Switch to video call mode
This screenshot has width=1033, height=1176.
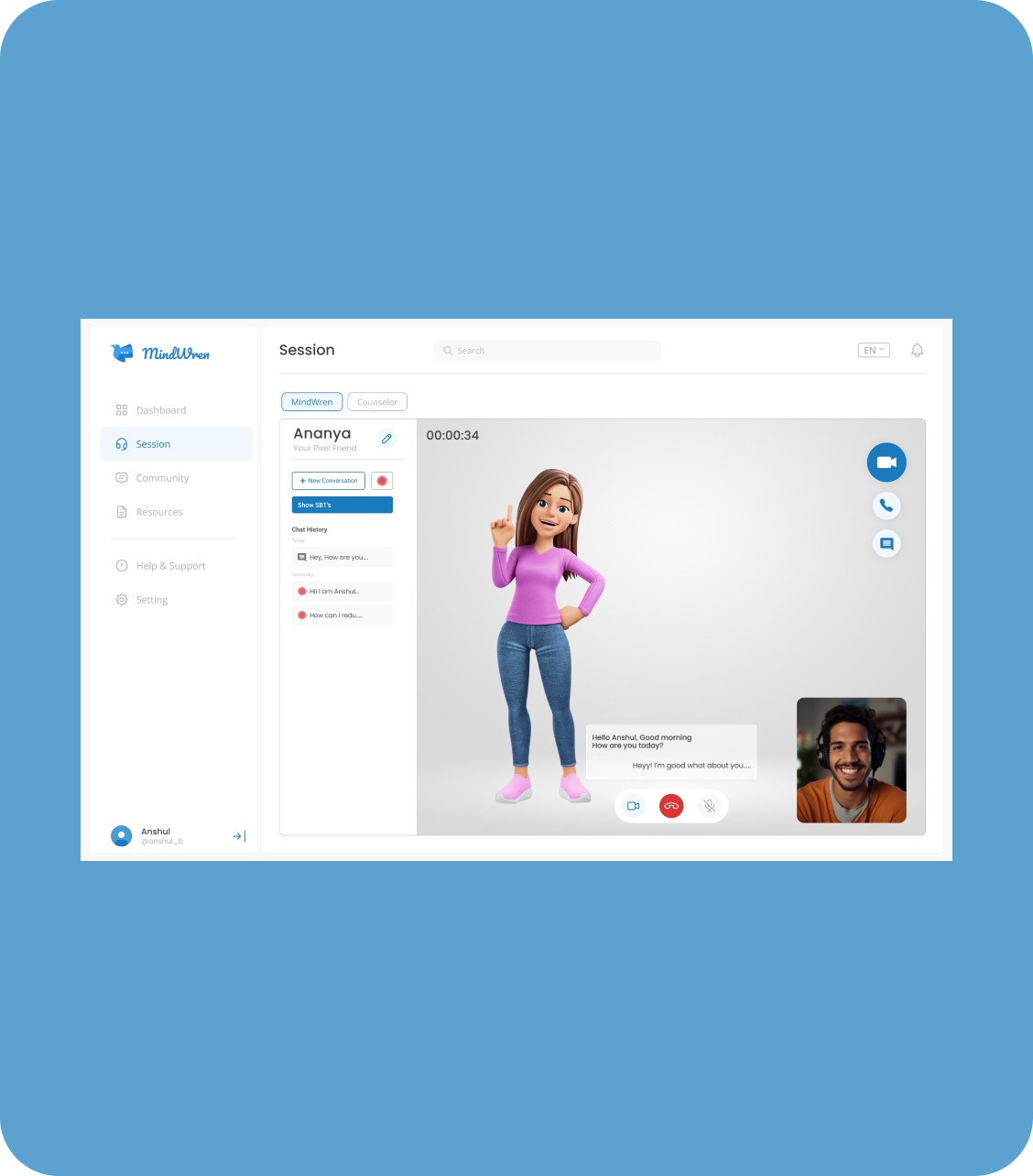pos(886,463)
